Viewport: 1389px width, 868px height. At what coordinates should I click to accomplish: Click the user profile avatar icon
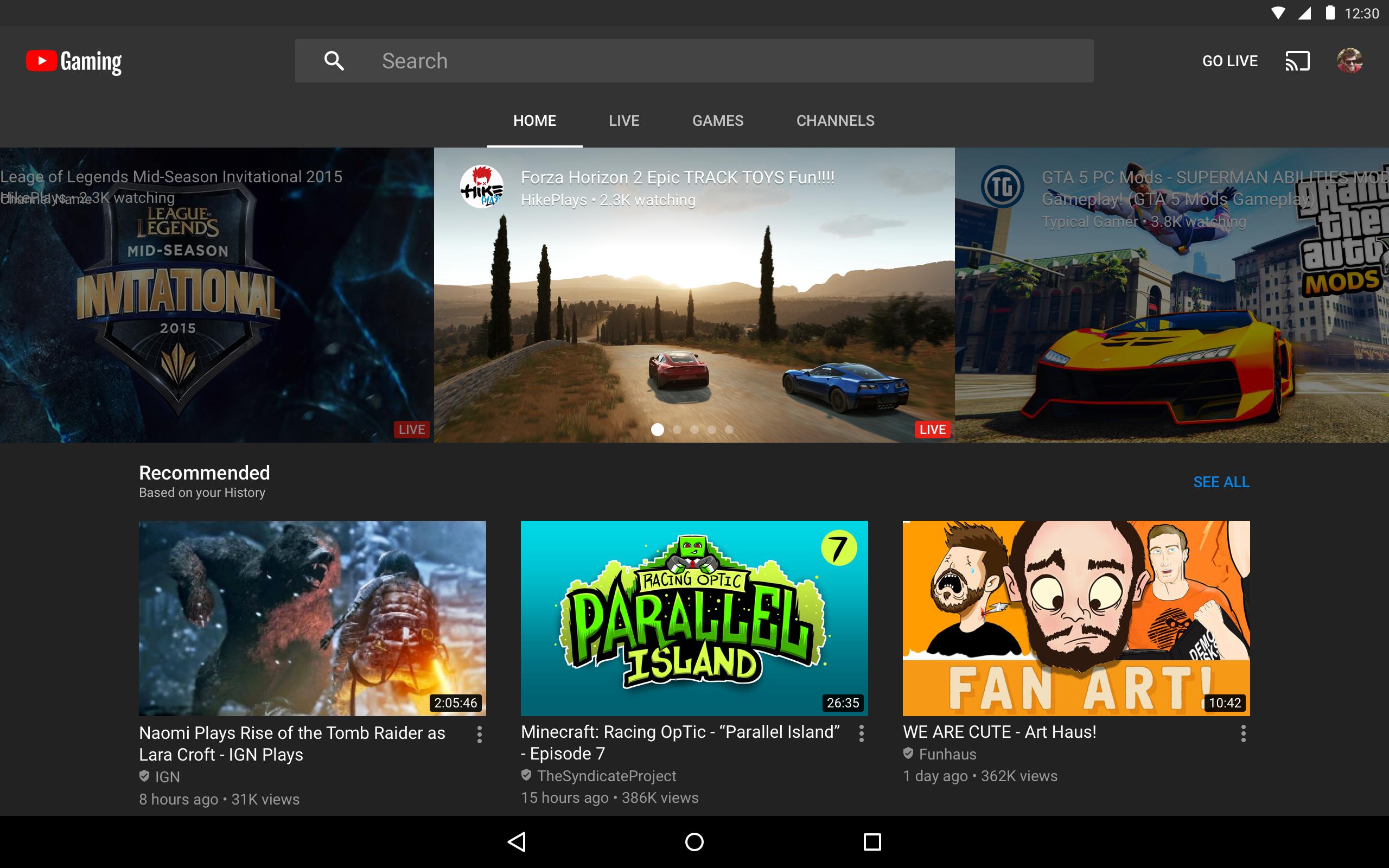tap(1351, 61)
